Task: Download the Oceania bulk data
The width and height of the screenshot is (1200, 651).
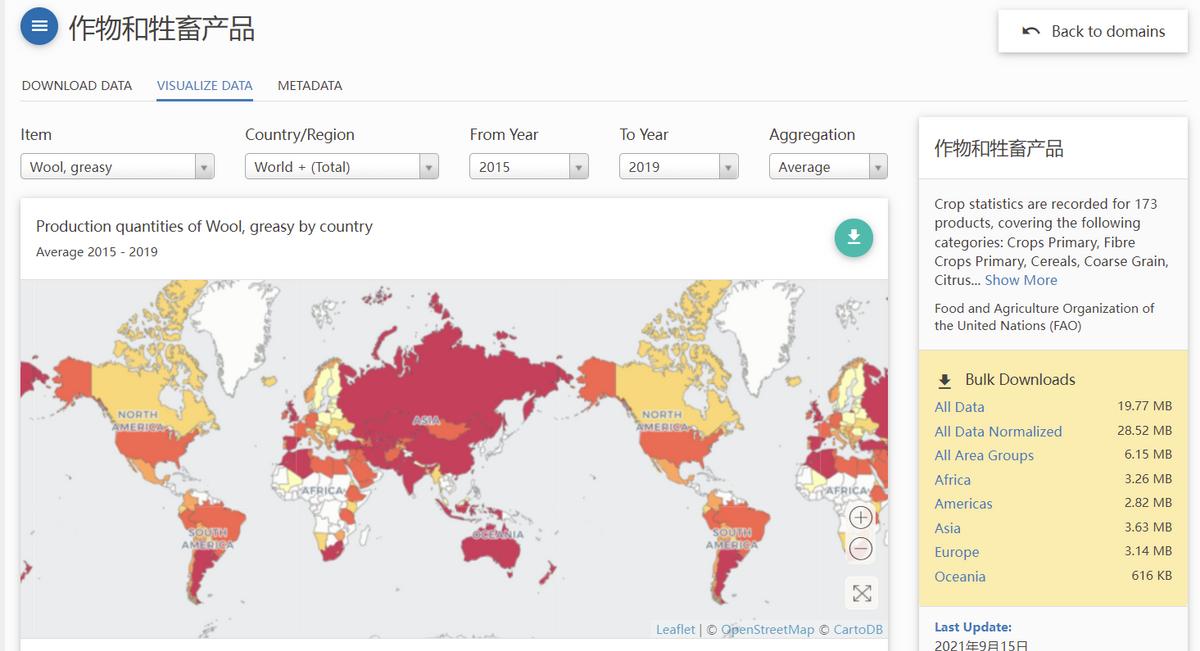Action: (960, 576)
